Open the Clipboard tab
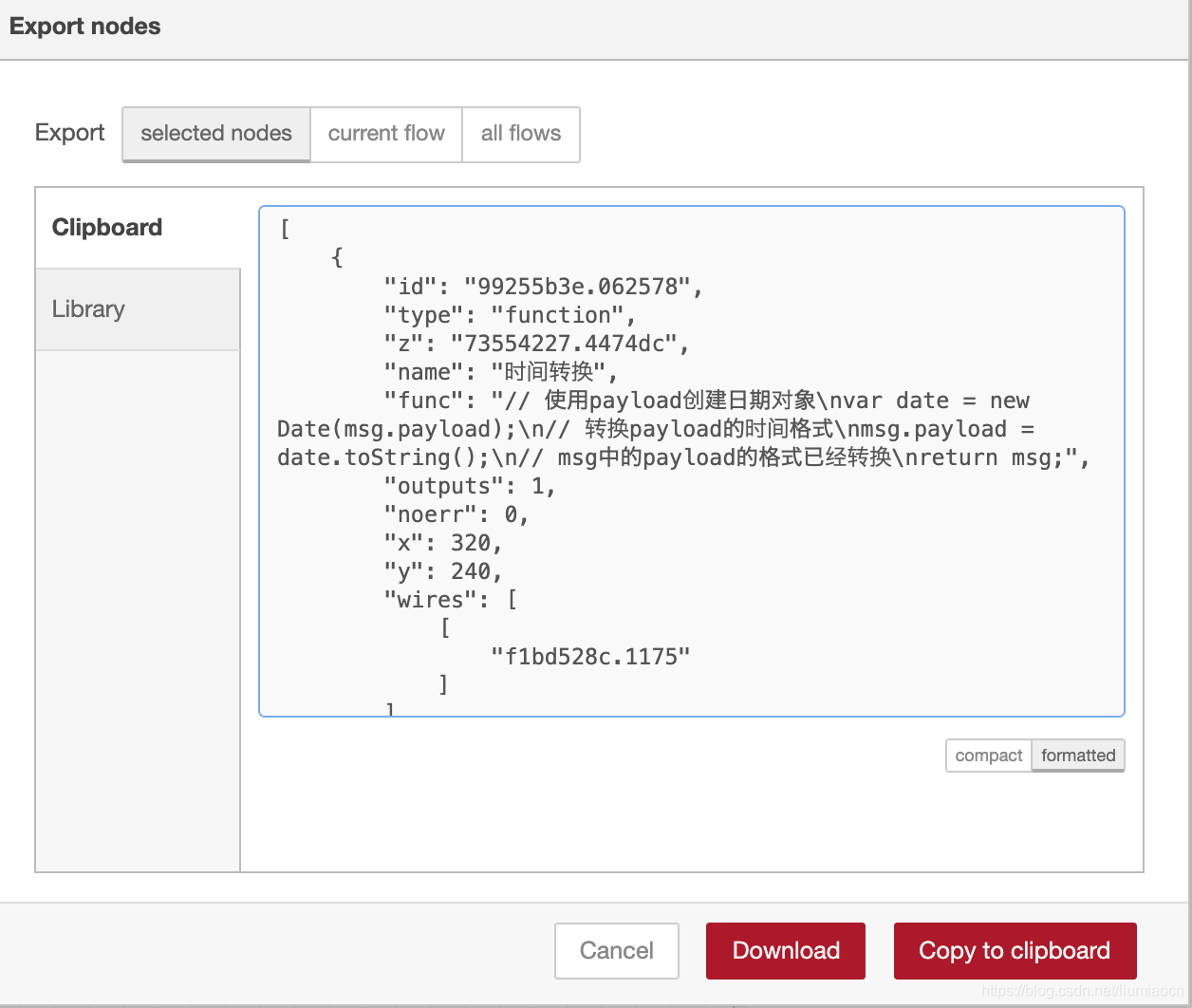 106,227
